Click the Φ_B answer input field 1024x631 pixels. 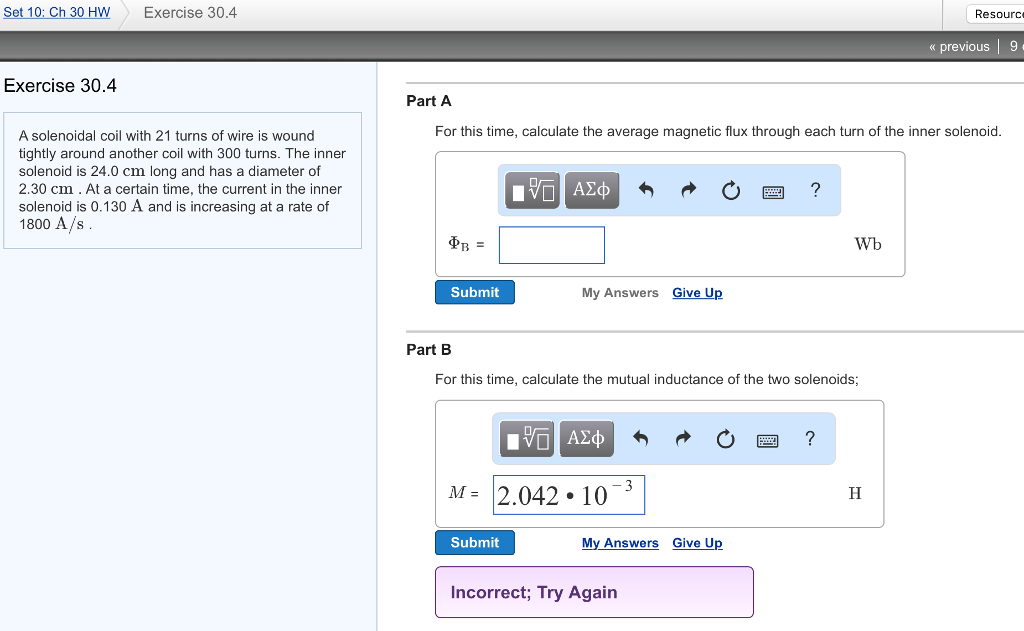551,245
